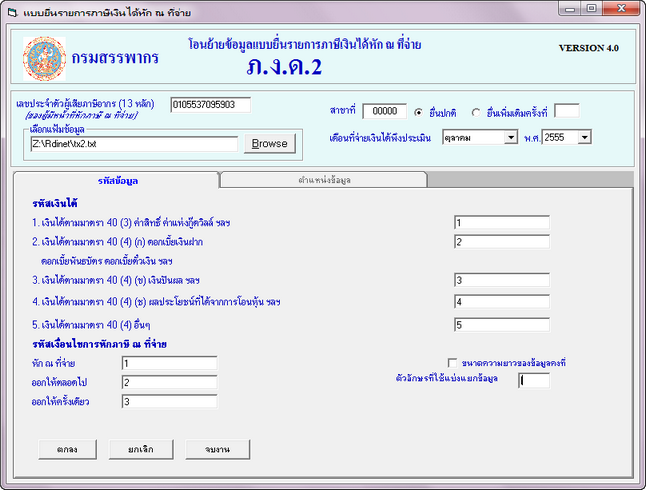Switch to the ตำแหน่งข้อมูล tab

click(324, 180)
